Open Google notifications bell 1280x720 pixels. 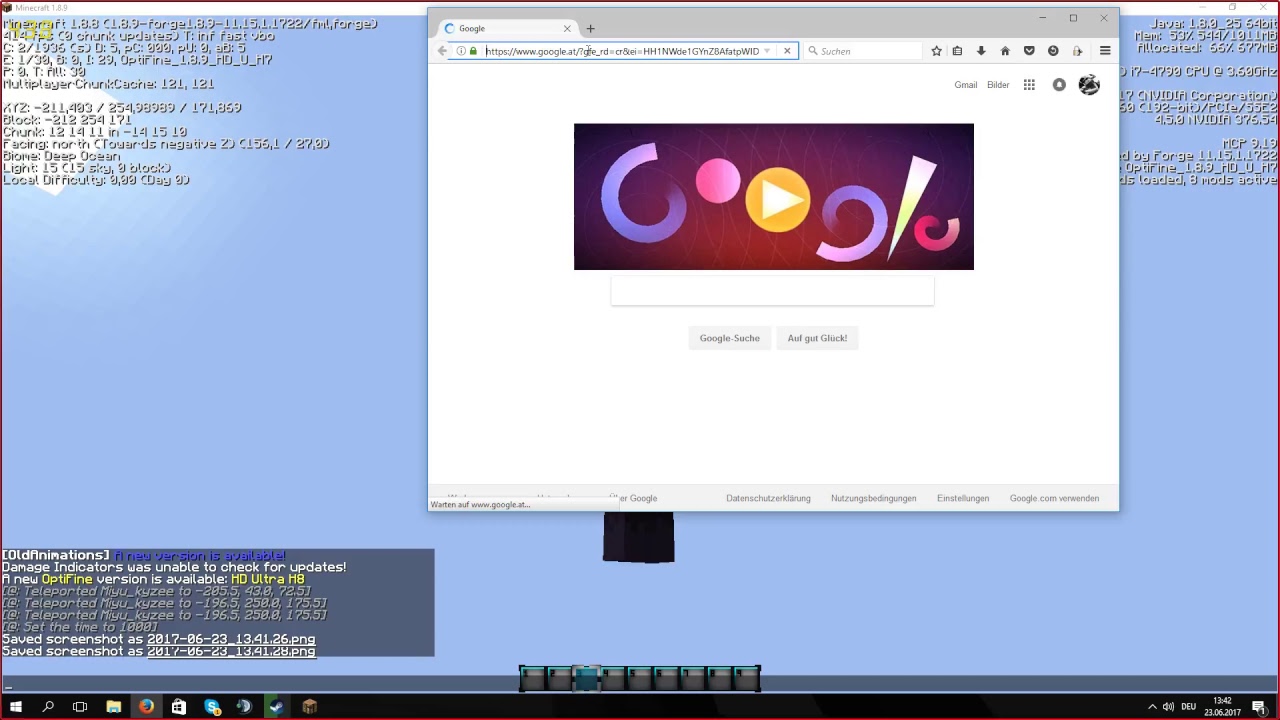1059,85
